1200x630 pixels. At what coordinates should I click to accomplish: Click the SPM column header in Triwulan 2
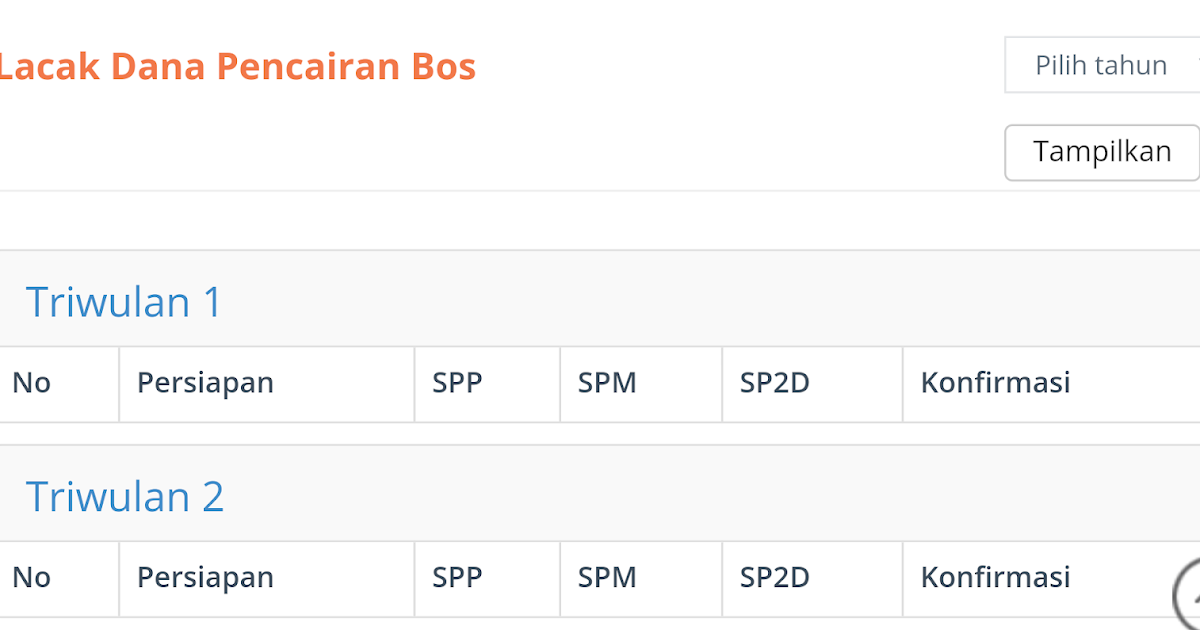[606, 578]
